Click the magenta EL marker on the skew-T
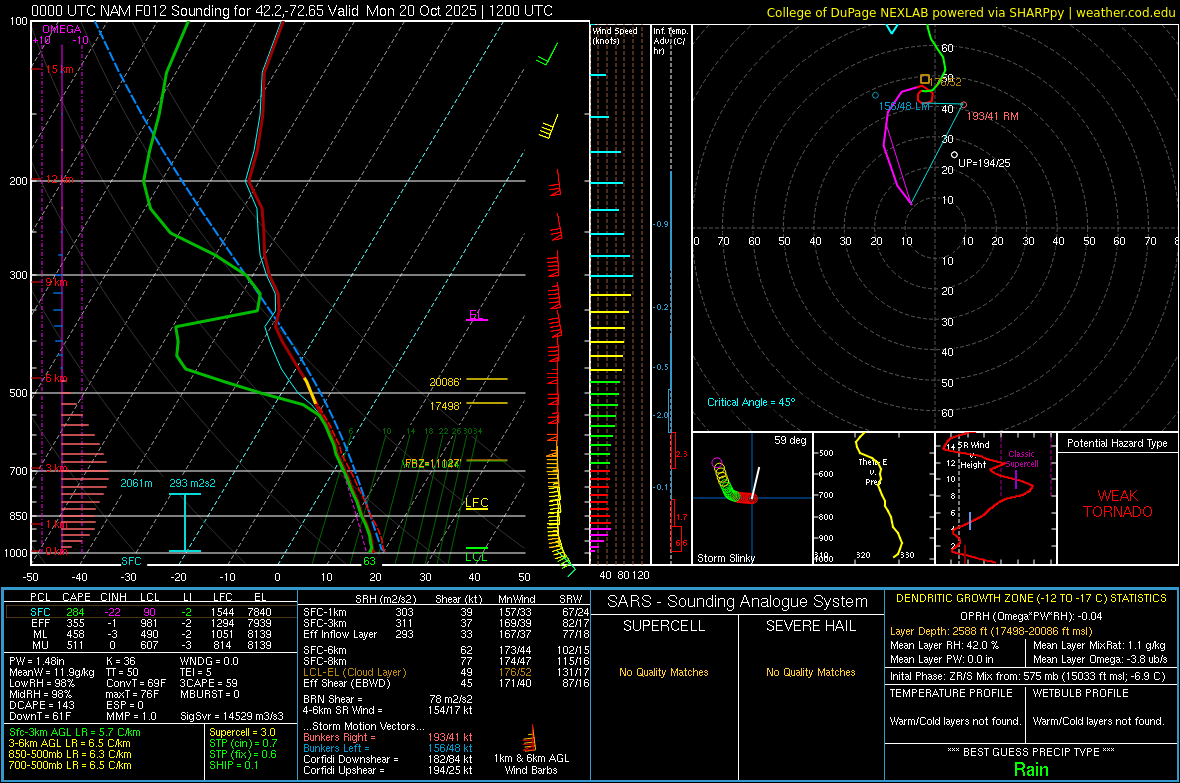 click(x=476, y=315)
